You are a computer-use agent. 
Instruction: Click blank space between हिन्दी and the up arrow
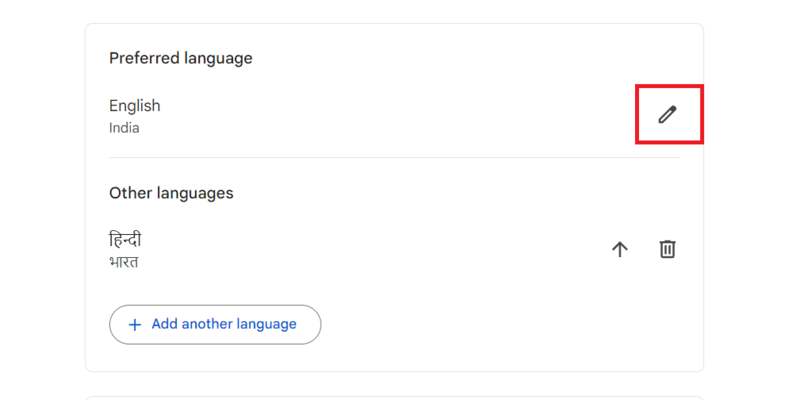[380, 249]
